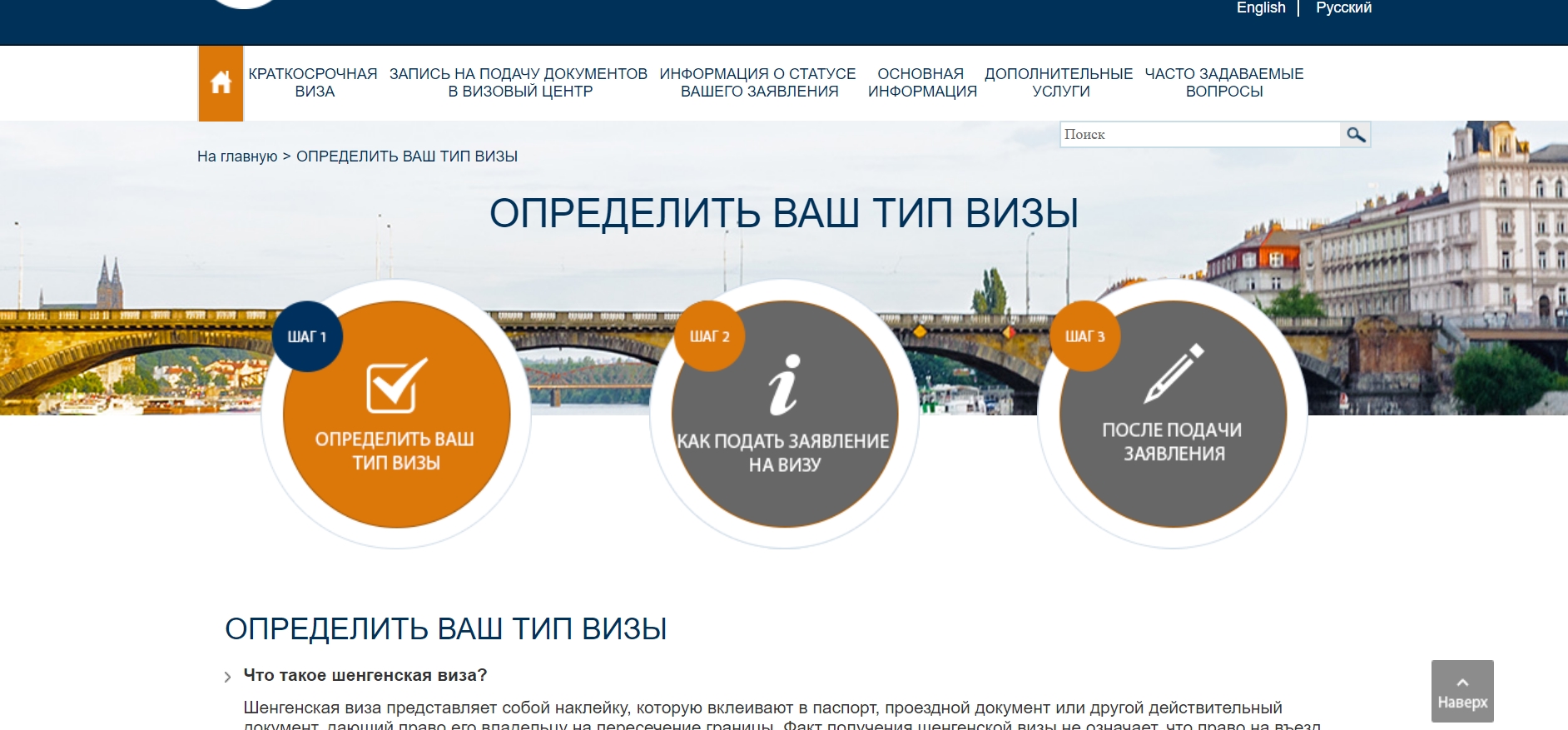
Task: Click the orange ШАГ 2 badge
Action: tap(709, 336)
